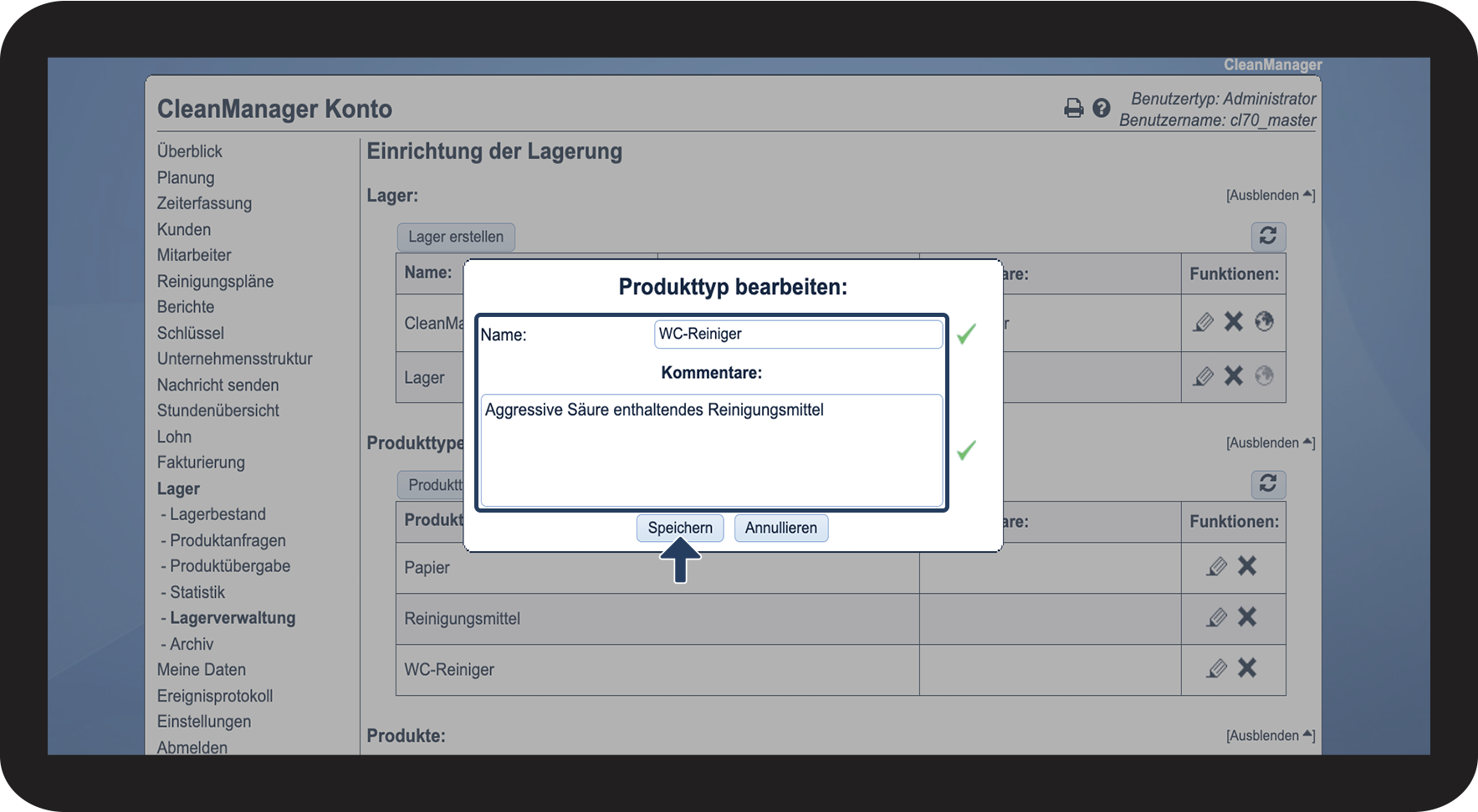Edit the Lager warehouse row

click(x=1203, y=376)
